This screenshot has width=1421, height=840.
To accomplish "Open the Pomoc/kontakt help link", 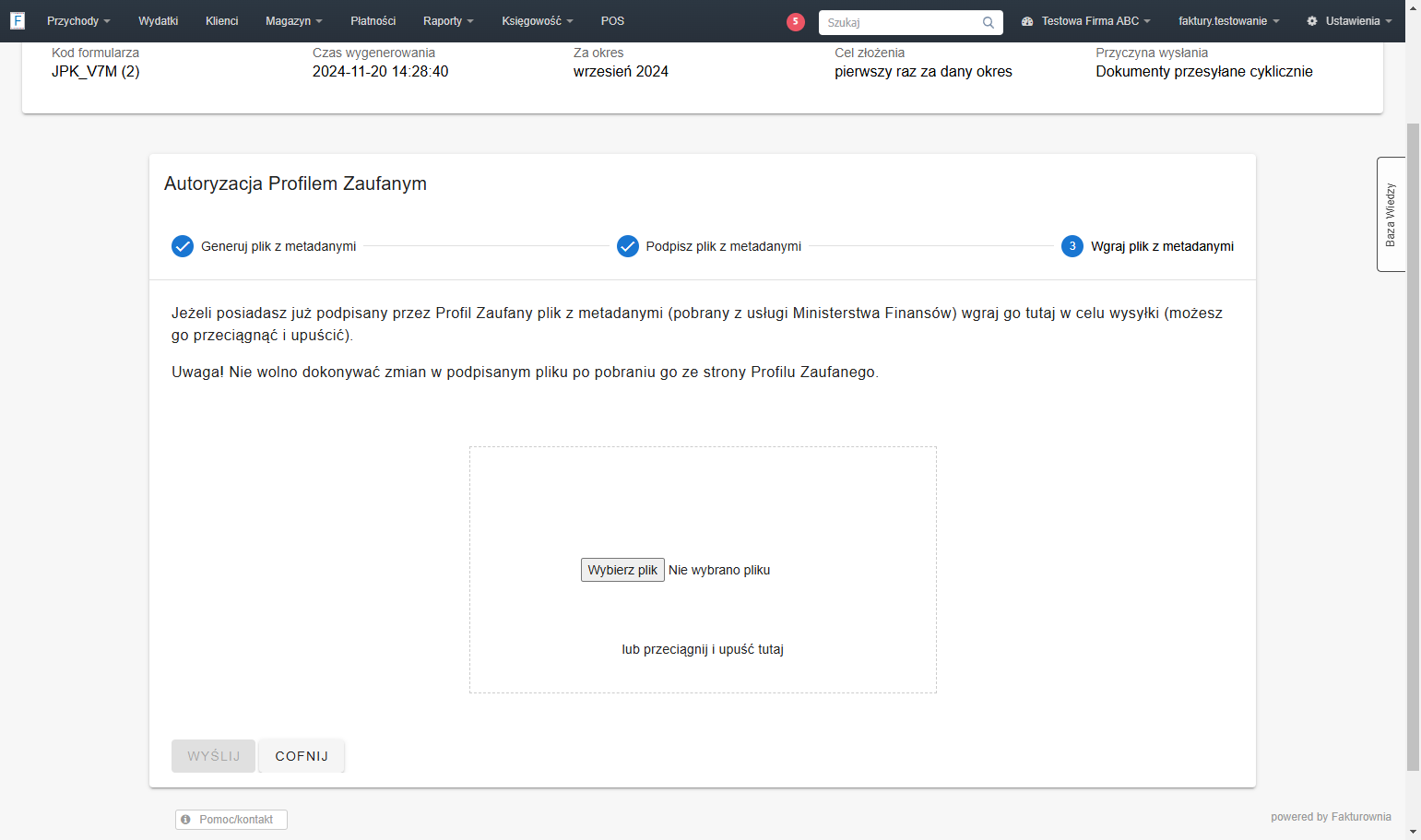I will [231, 820].
